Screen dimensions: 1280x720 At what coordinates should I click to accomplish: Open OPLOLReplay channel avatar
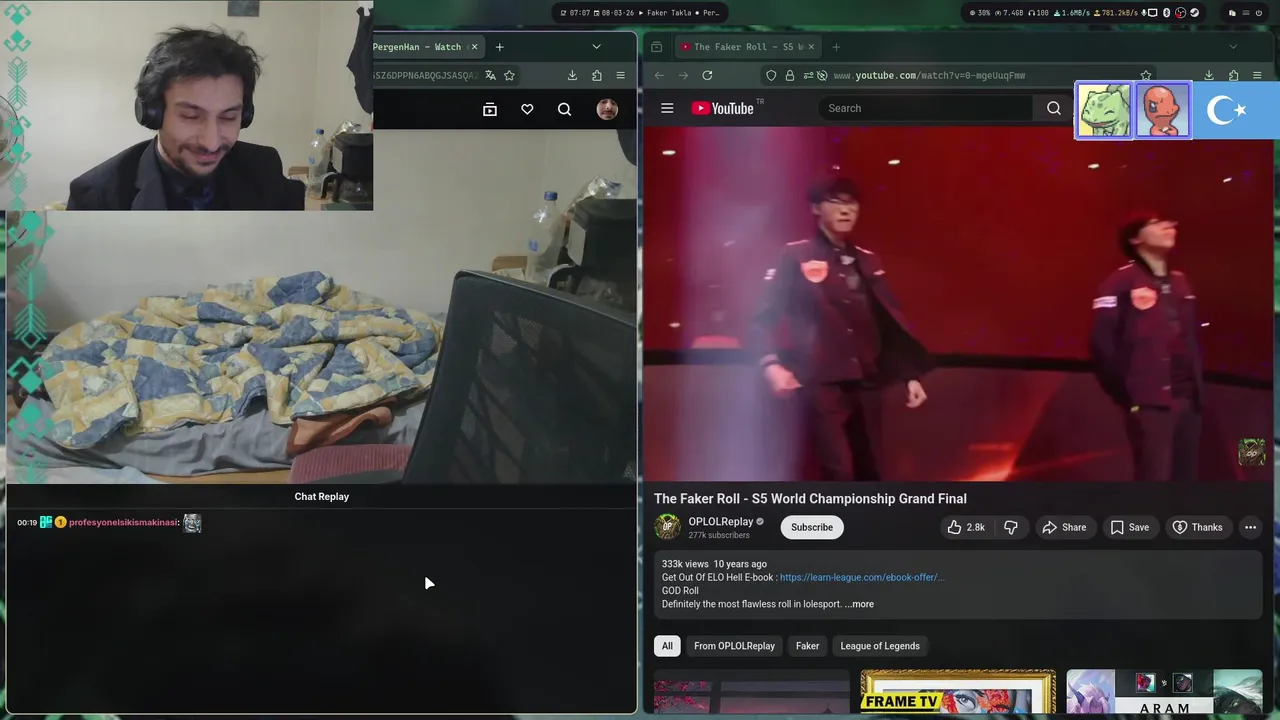[667, 527]
